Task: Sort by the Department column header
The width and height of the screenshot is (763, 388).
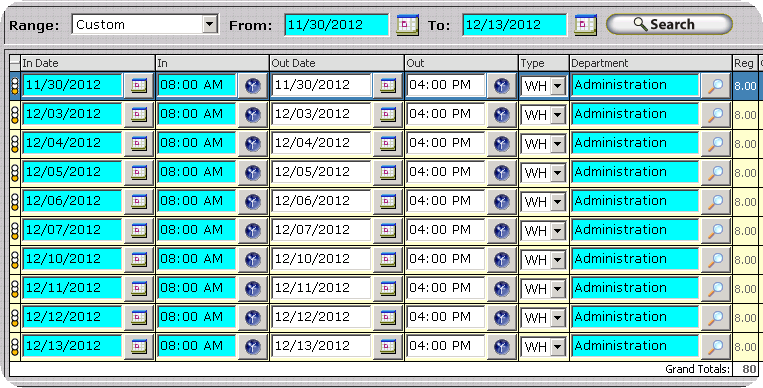Action: tap(651, 63)
